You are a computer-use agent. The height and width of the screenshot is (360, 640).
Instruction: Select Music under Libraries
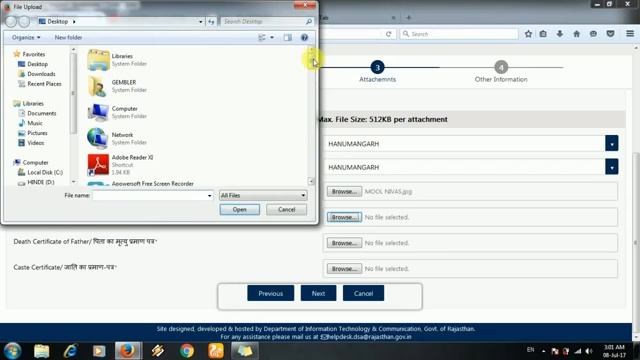pyautogui.click(x=30, y=123)
